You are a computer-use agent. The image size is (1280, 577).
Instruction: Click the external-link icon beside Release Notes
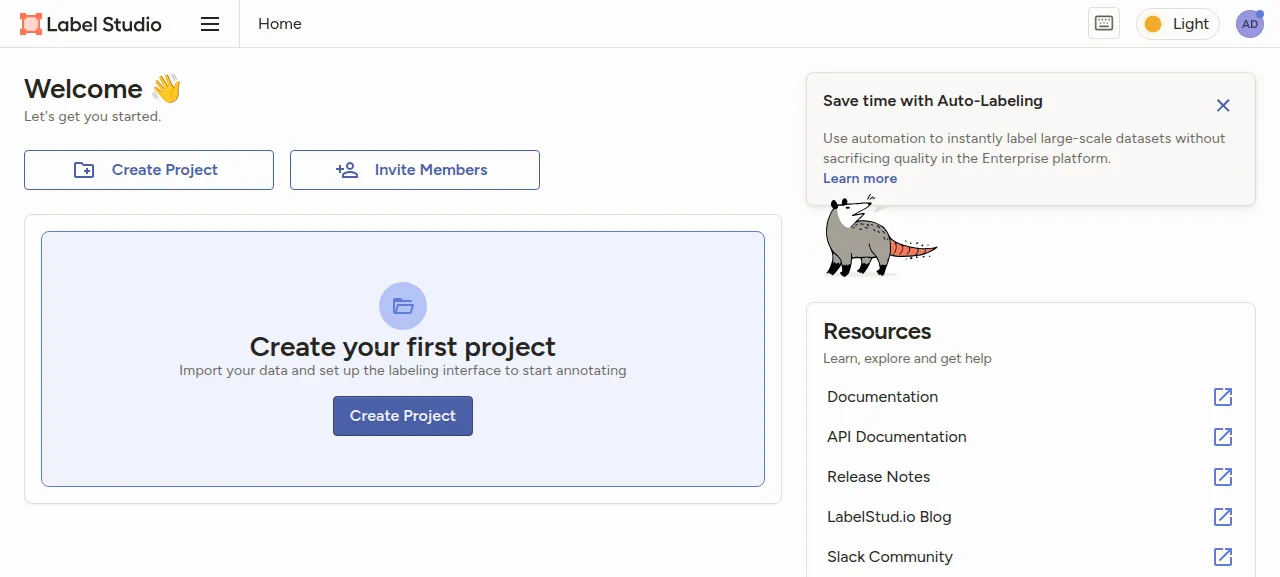click(1223, 477)
